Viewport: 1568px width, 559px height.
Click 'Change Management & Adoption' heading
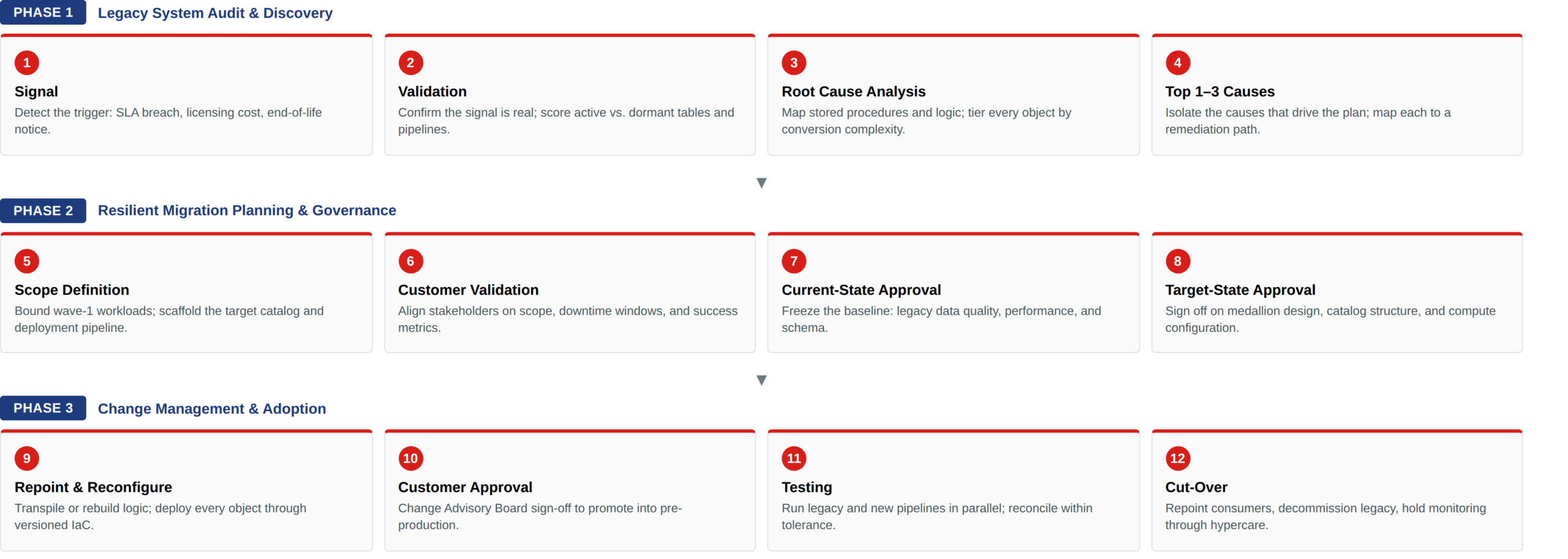[x=212, y=409]
